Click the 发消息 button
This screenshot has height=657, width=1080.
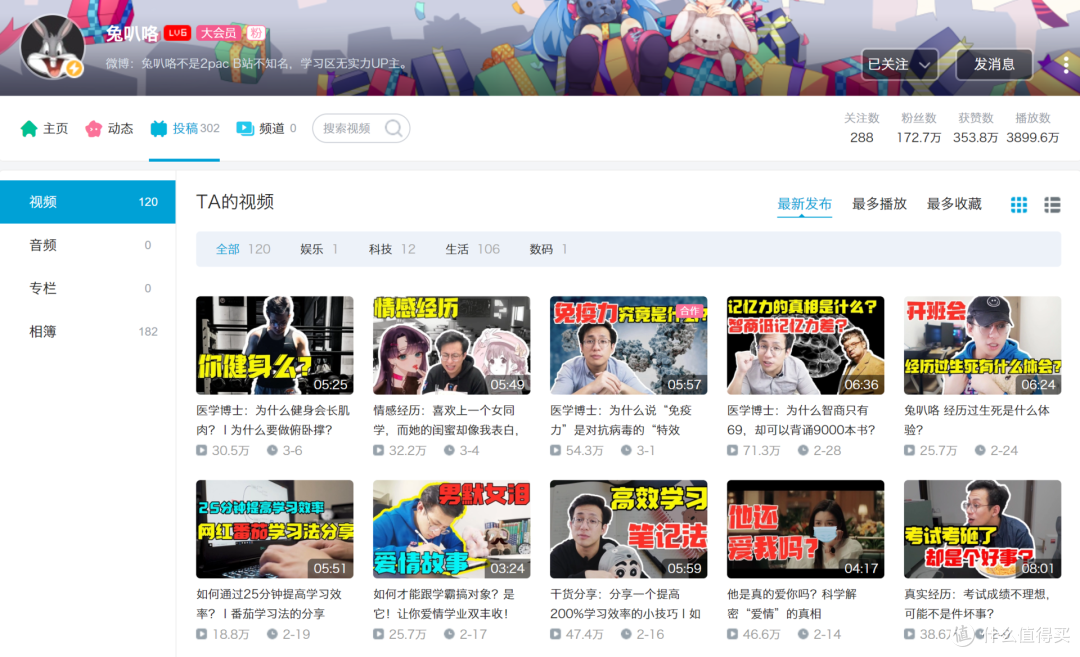click(994, 64)
